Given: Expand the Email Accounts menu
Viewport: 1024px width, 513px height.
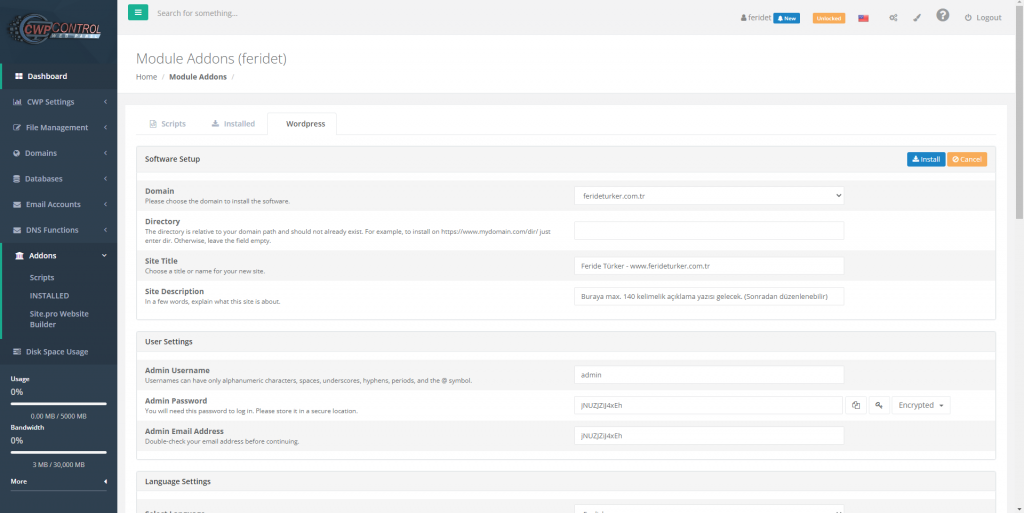Looking at the screenshot, I should point(59,204).
